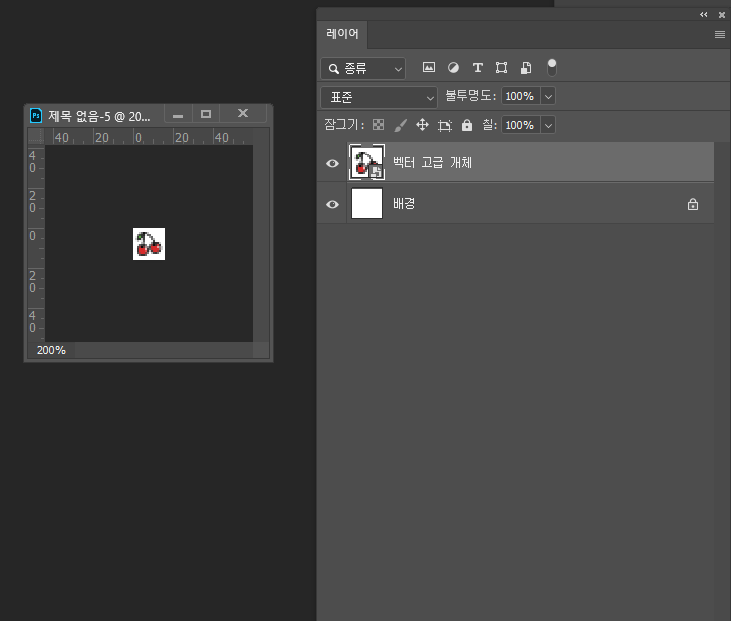731x621 pixels.
Task: Click the 벡터 고급 개체 layer name
Action: click(x=432, y=163)
